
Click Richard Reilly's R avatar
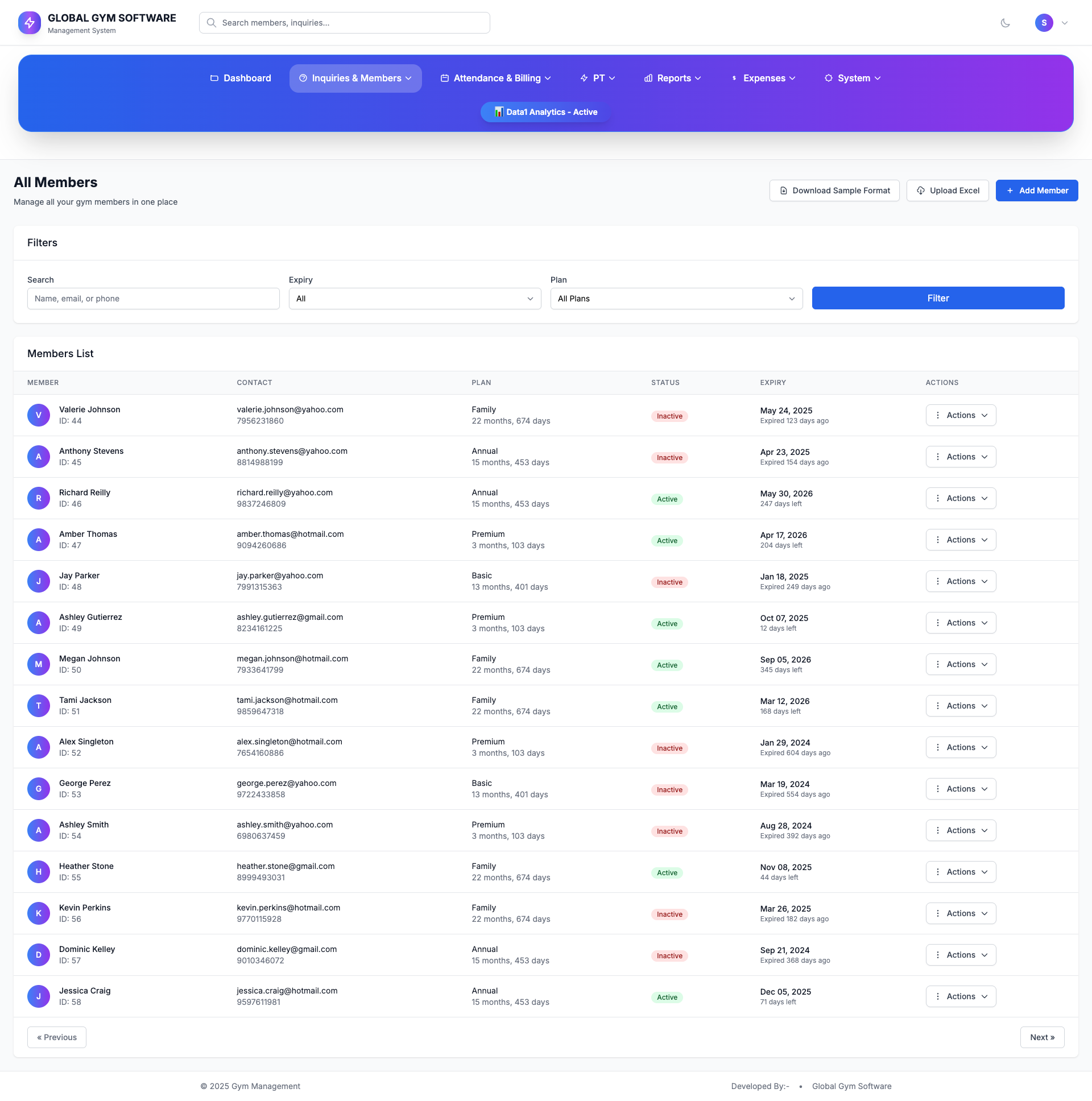[x=38, y=498]
